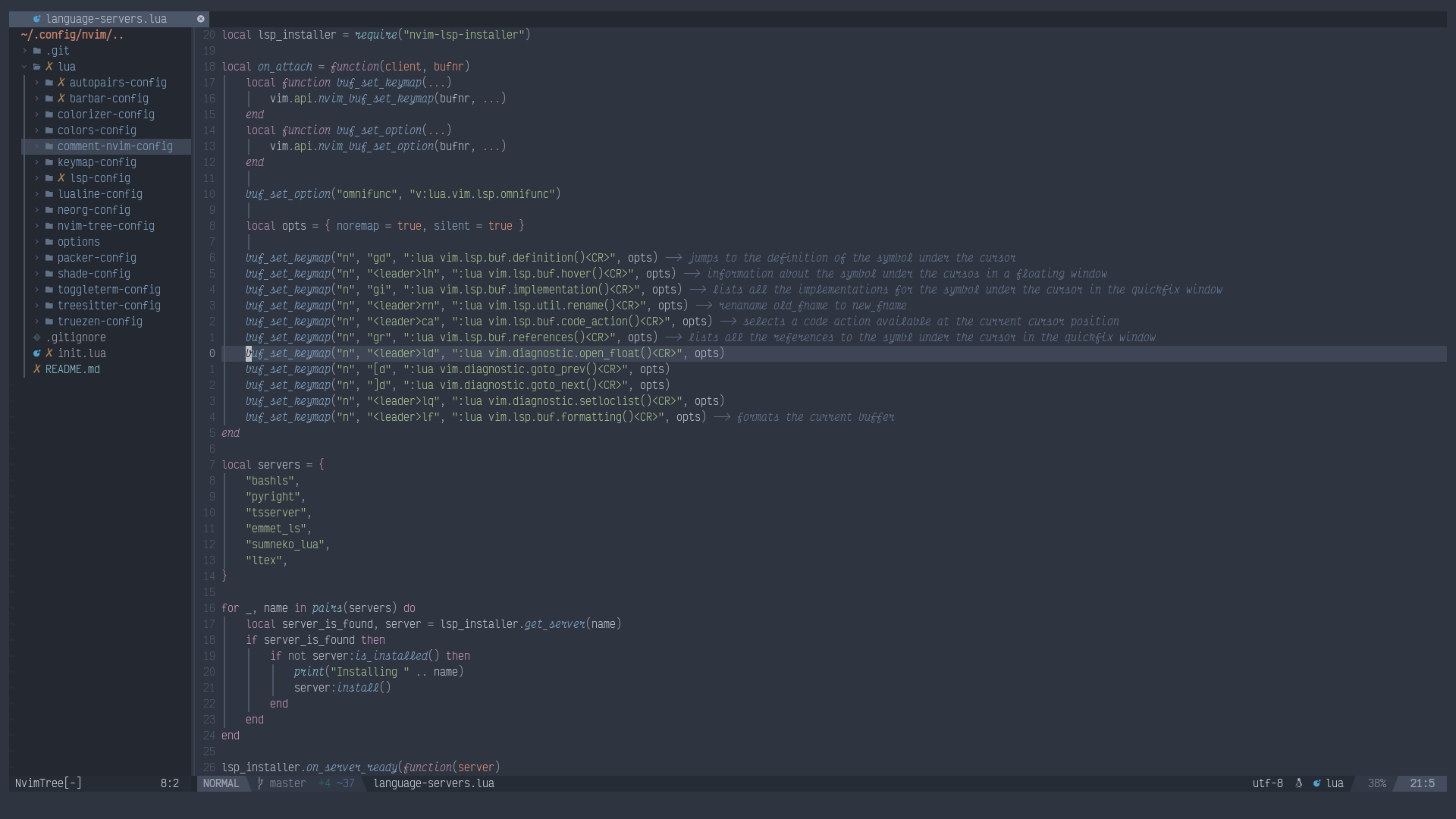Click the ~/.config/nvim/.. root path
1456x819 pixels.
click(72, 35)
